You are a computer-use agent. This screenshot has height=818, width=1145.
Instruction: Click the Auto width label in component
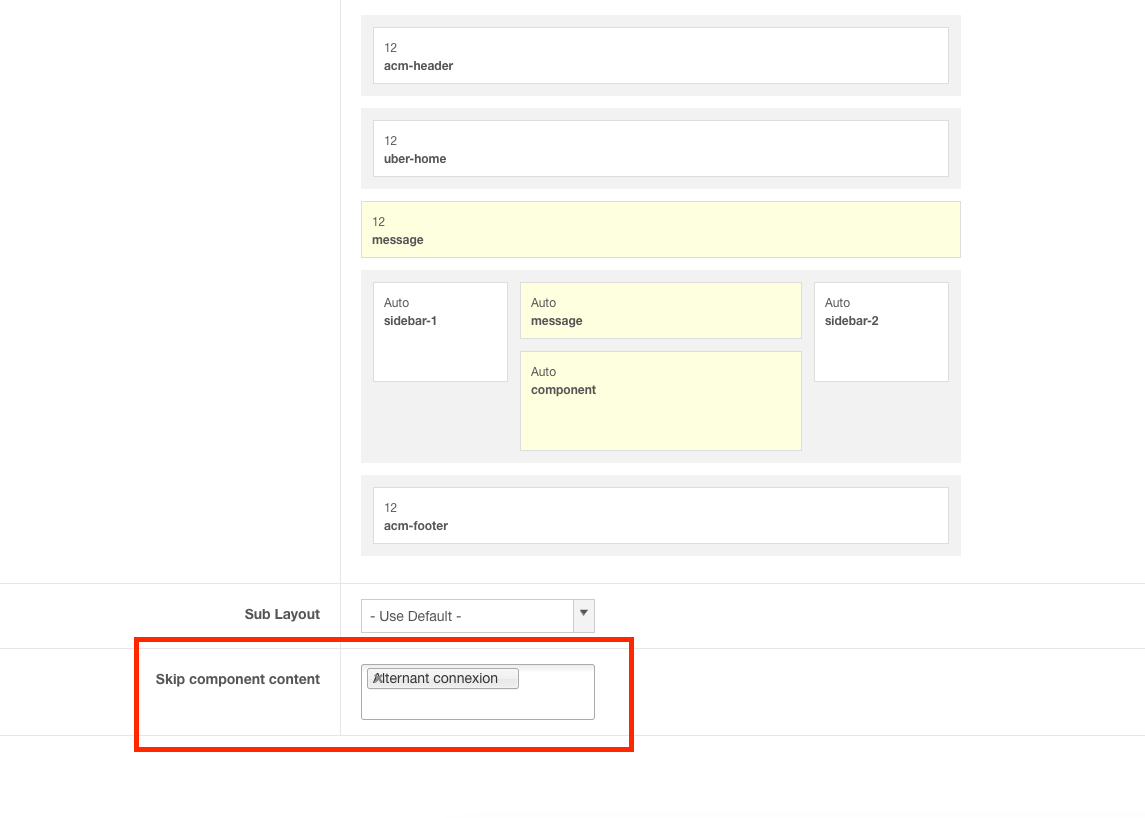pyautogui.click(x=544, y=372)
